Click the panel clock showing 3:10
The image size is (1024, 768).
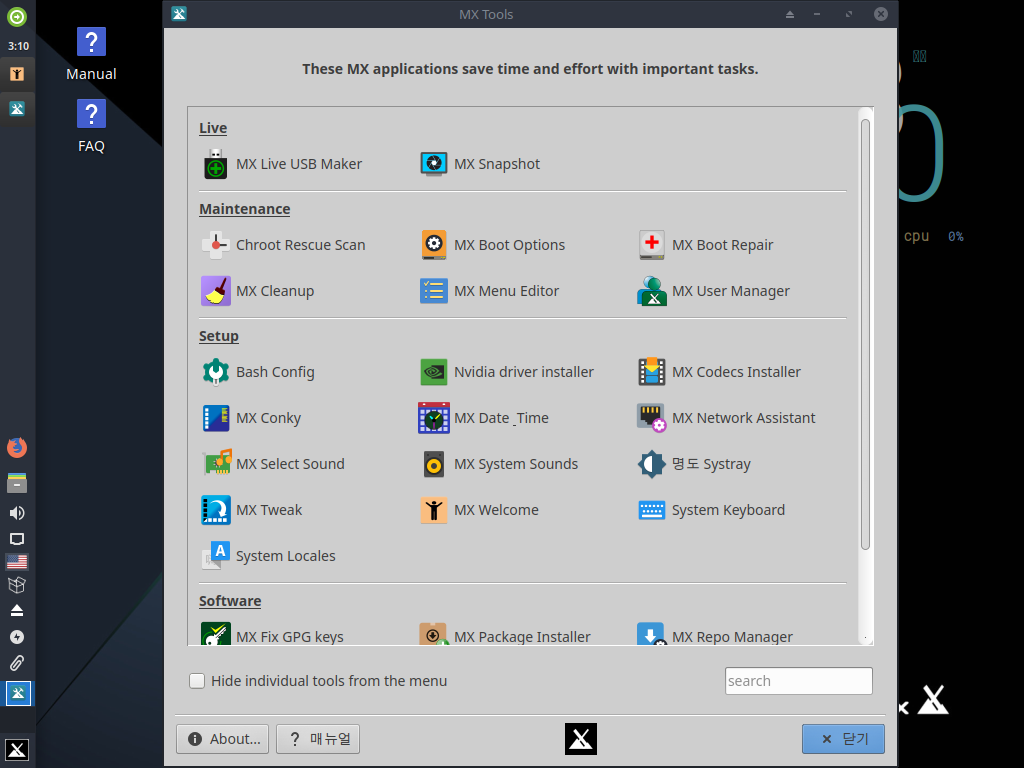click(x=18, y=46)
